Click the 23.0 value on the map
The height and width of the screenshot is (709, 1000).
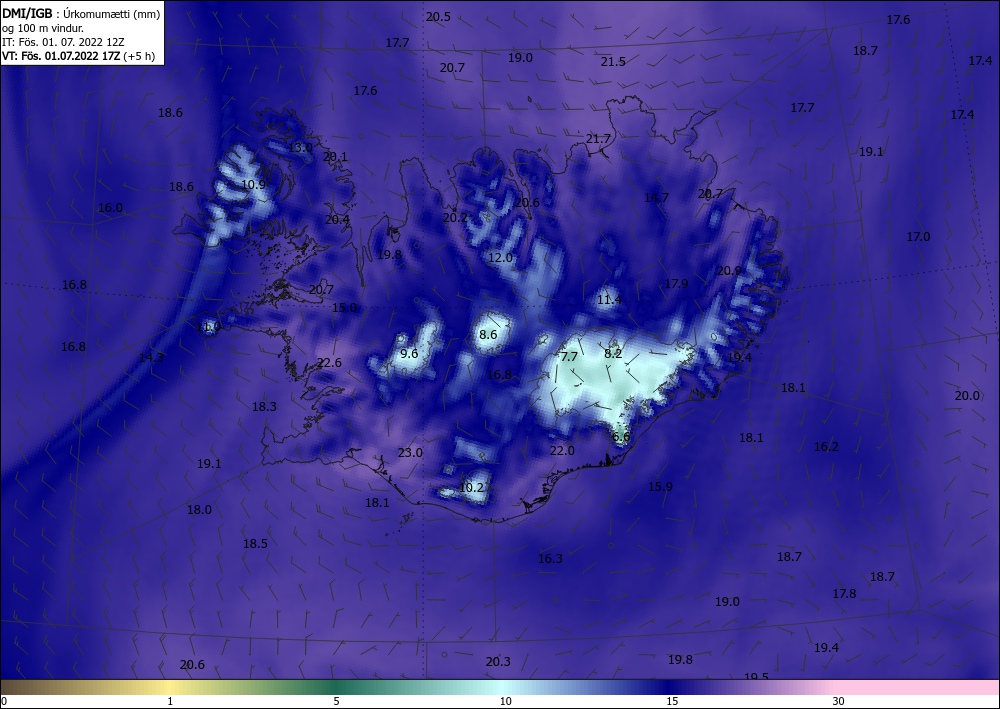pos(410,452)
